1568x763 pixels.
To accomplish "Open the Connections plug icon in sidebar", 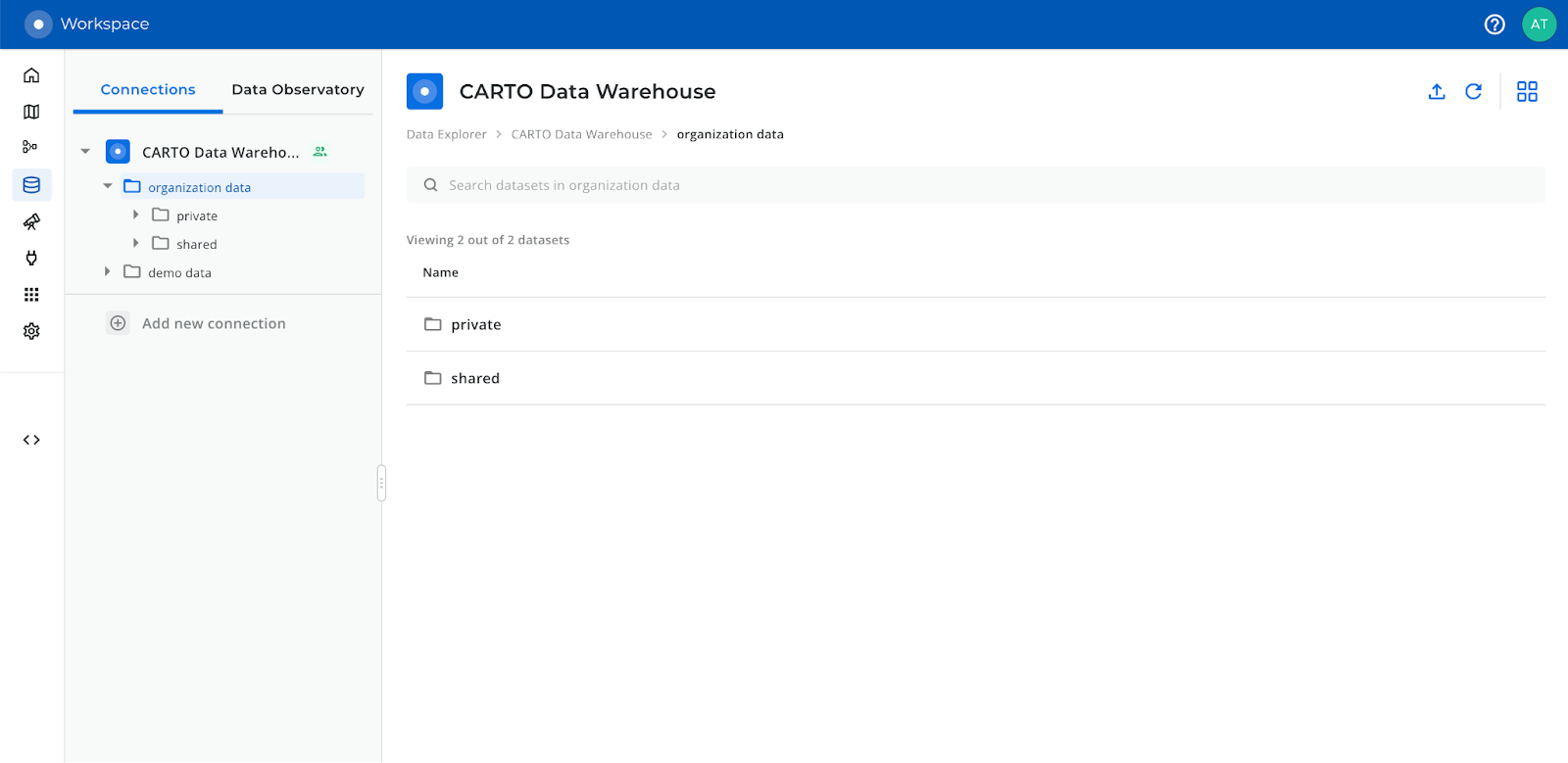I will coord(31,258).
